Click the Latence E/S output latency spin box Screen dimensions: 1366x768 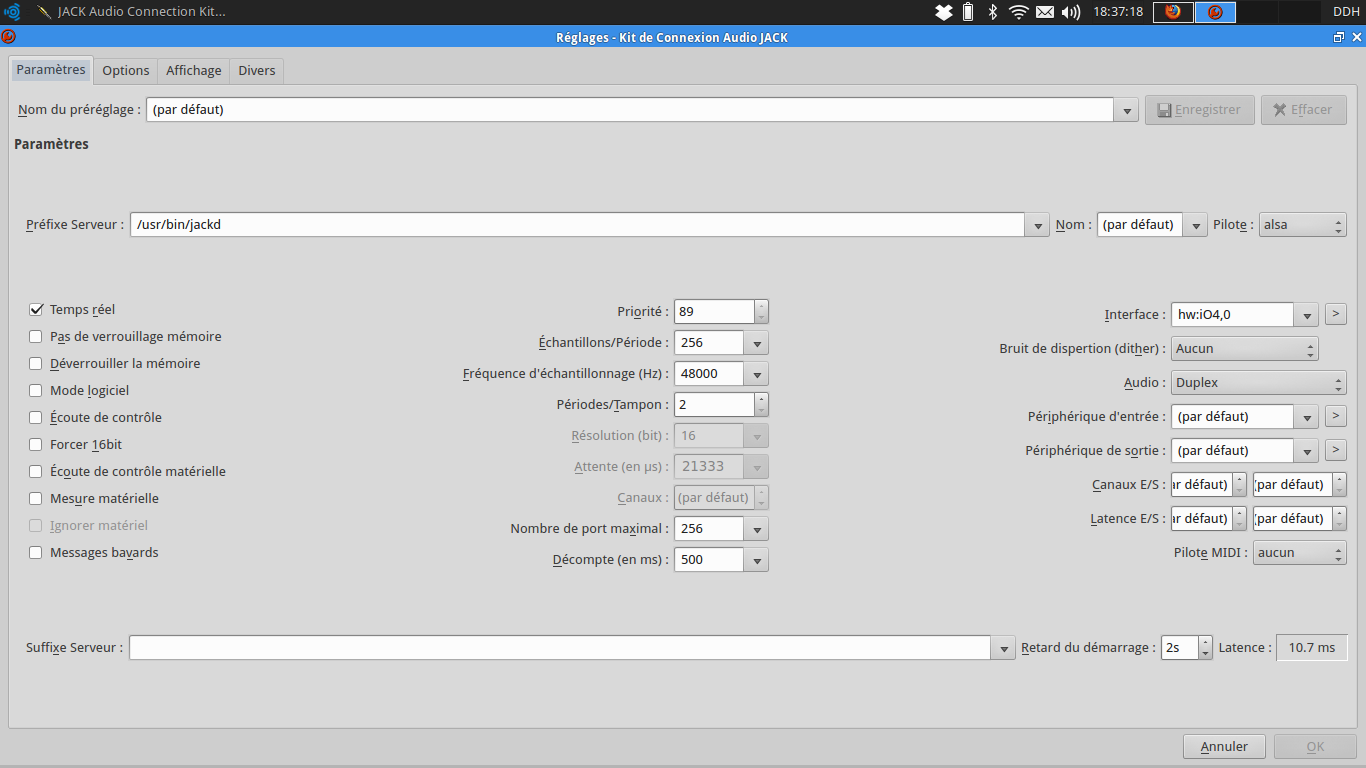pyautogui.click(x=1299, y=519)
